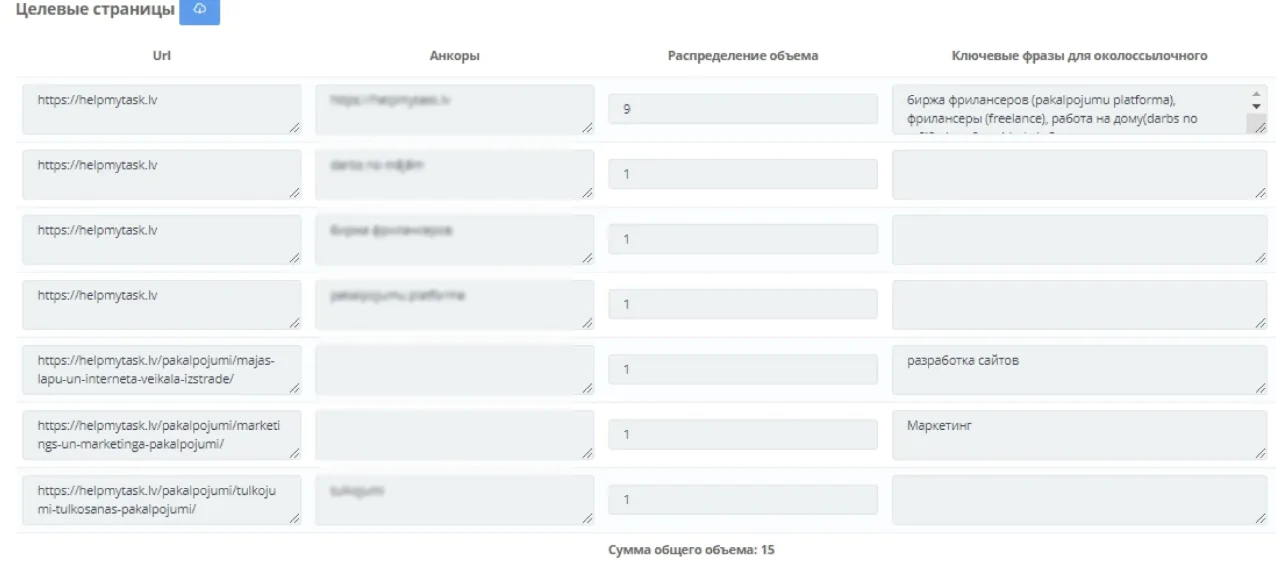The height and width of the screenshot is (577, 1276).
Task: Click the volume field containing 9
Action: point(742,109)
